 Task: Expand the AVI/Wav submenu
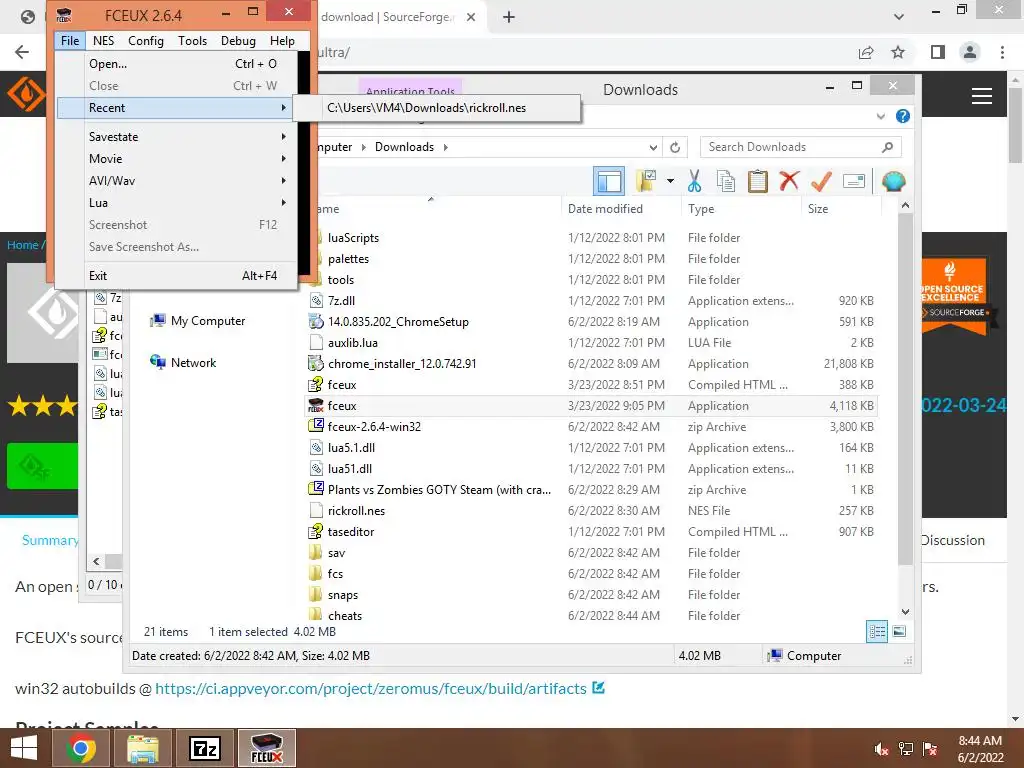[x=176, y=181]
